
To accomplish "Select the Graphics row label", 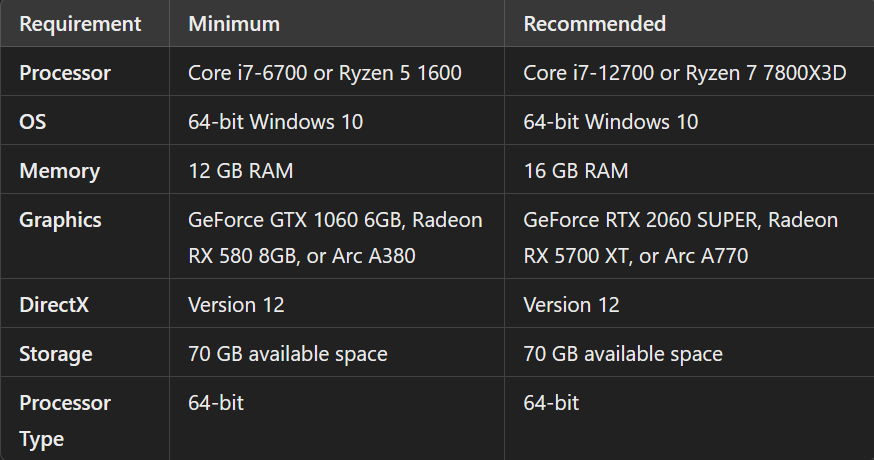I will tap(60, 220).
